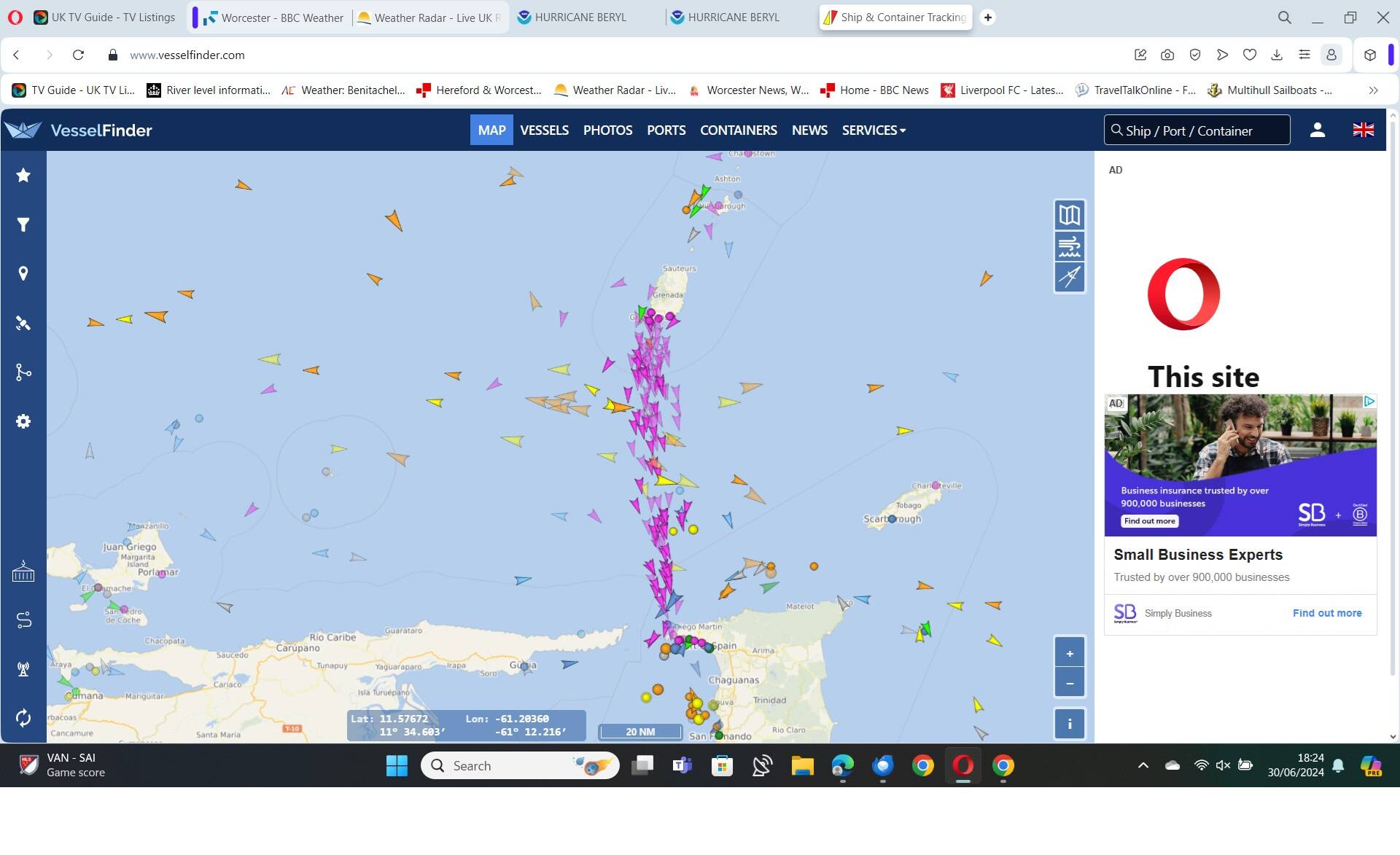Select the map layers icon on map

pos(1070,215)
